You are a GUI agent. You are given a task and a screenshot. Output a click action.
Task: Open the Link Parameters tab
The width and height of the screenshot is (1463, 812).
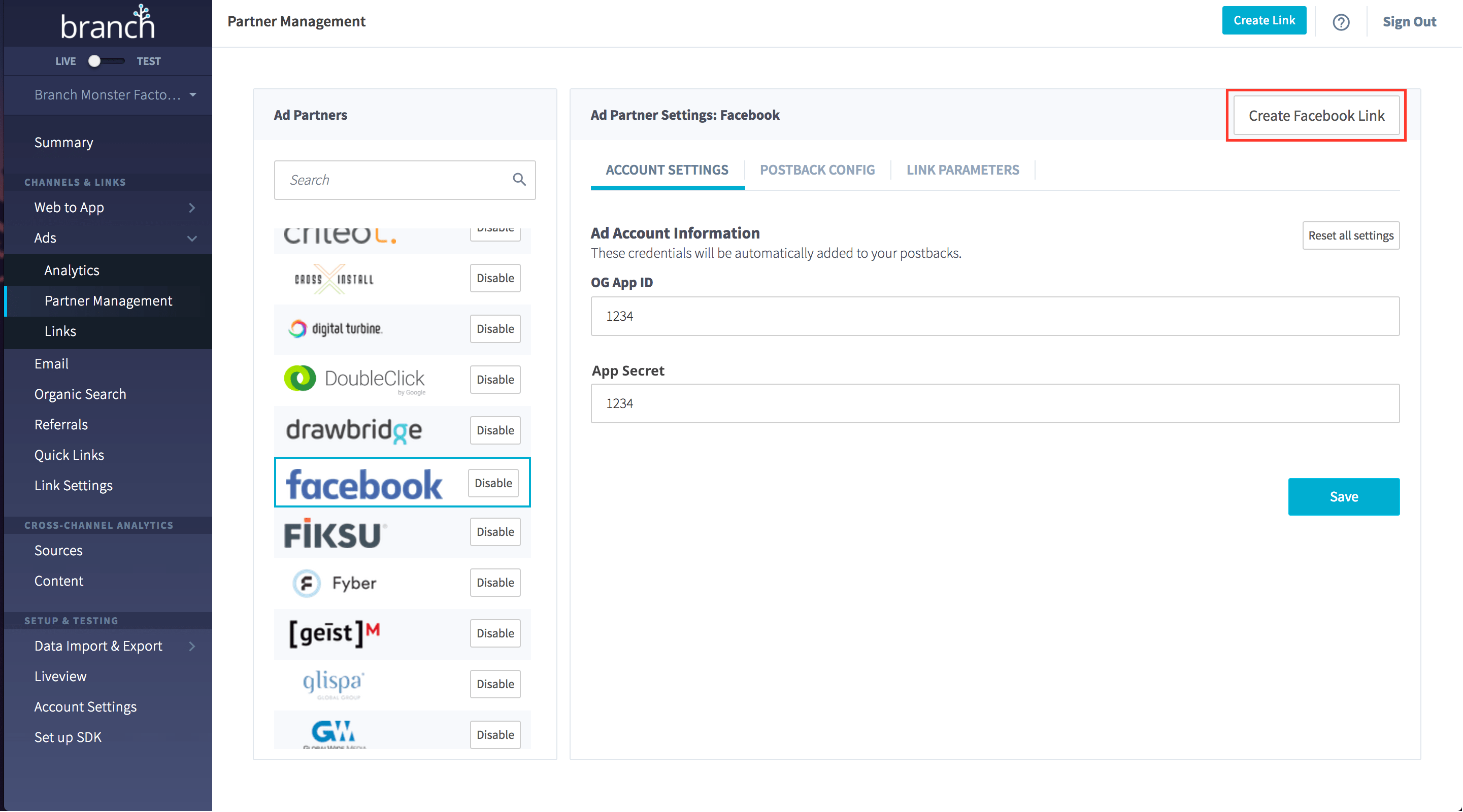pyautogui.click(x=962, y=170)
